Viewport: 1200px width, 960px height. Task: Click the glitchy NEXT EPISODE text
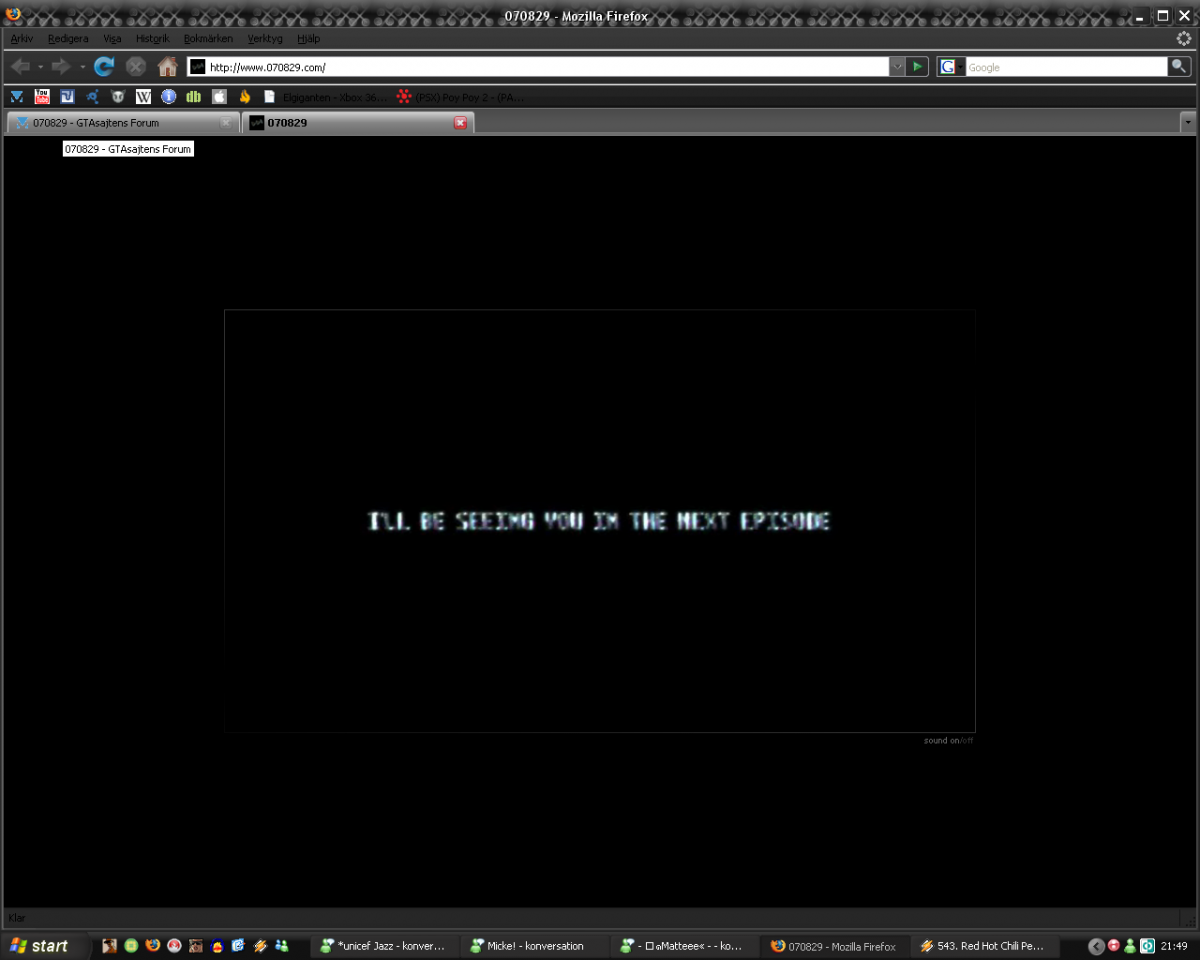(x=599, y=521)
